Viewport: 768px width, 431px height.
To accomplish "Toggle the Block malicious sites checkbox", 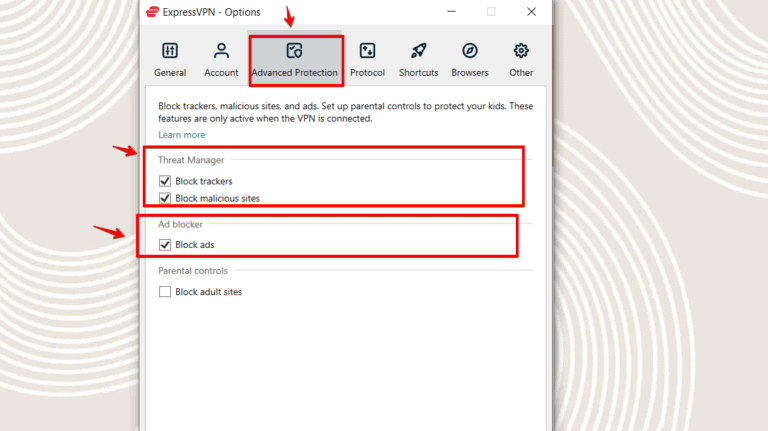I will [165, 198].
